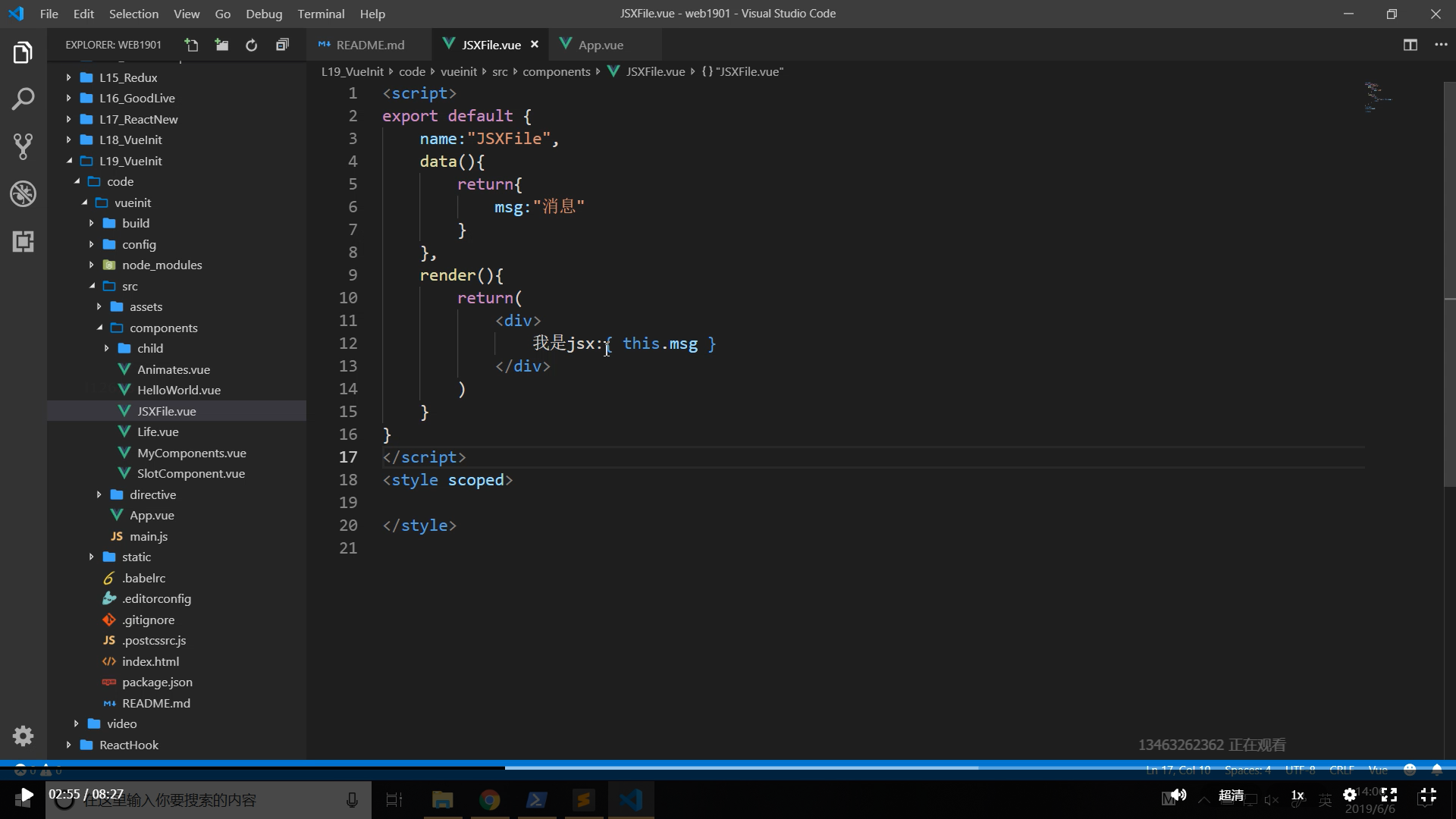
Task: Click the Vue language mode indicator
Action: click(x=1378, y=770)
